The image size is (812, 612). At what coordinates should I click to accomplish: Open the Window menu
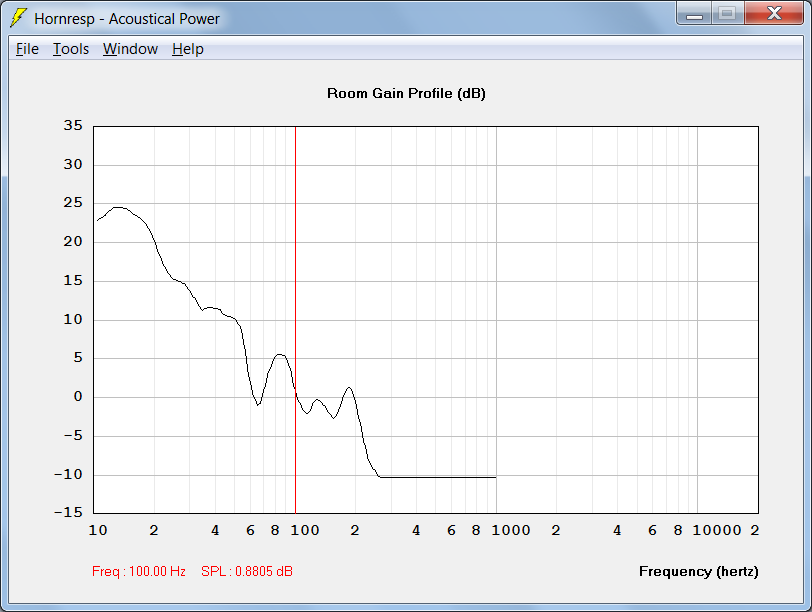tap(130, 49)
